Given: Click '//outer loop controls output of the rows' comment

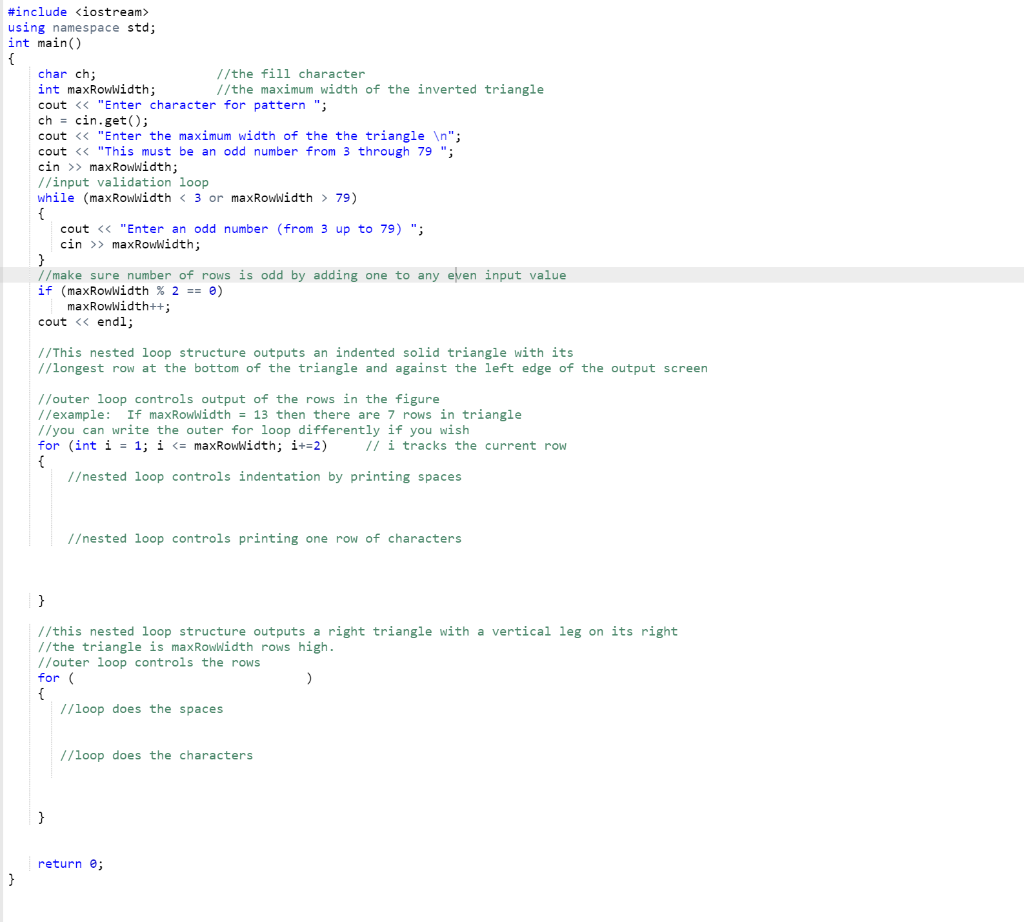Looking at the screenshot, I should click(238, 400).
